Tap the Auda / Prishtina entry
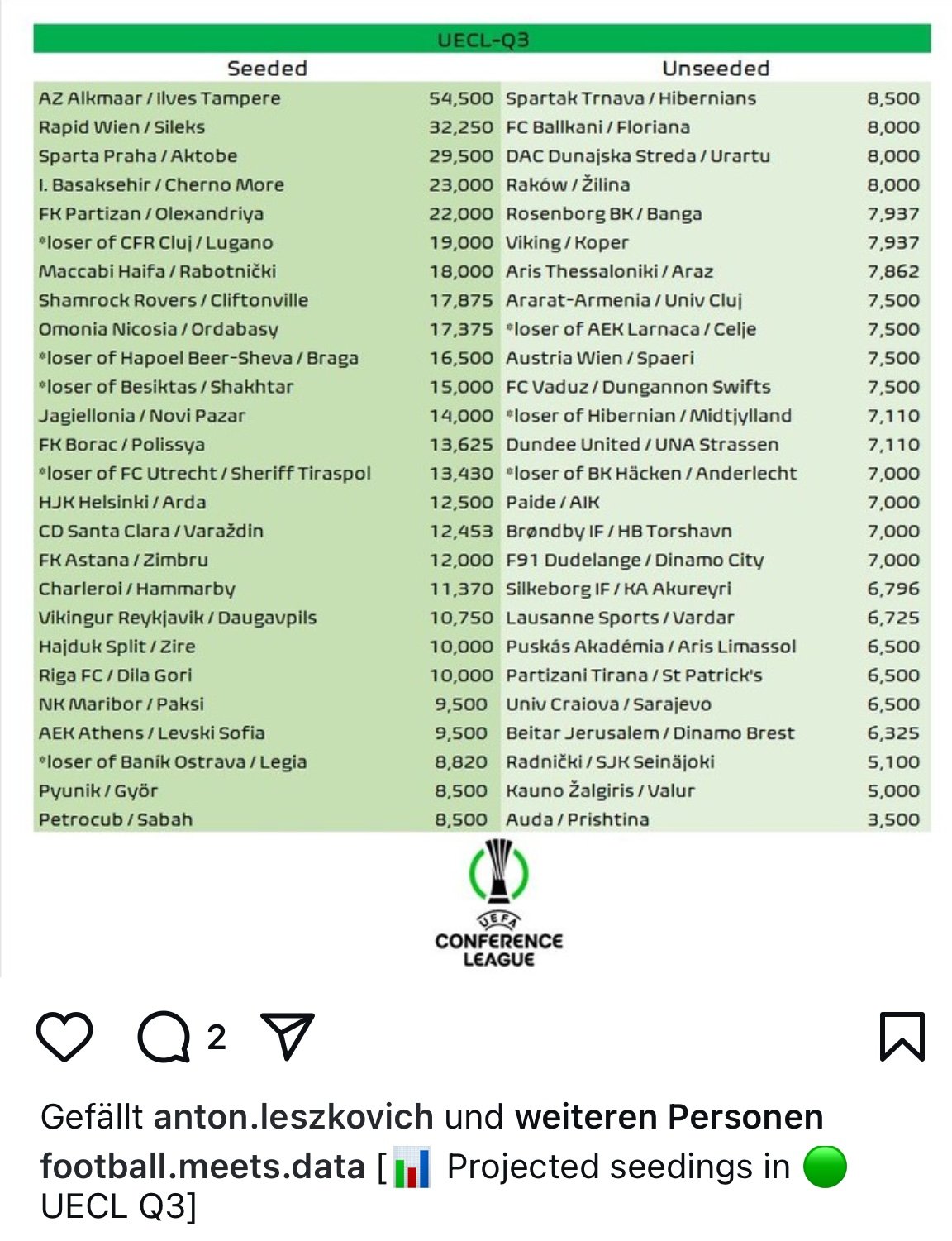Viewport: 952px width, 1241px height. point(578,819)
